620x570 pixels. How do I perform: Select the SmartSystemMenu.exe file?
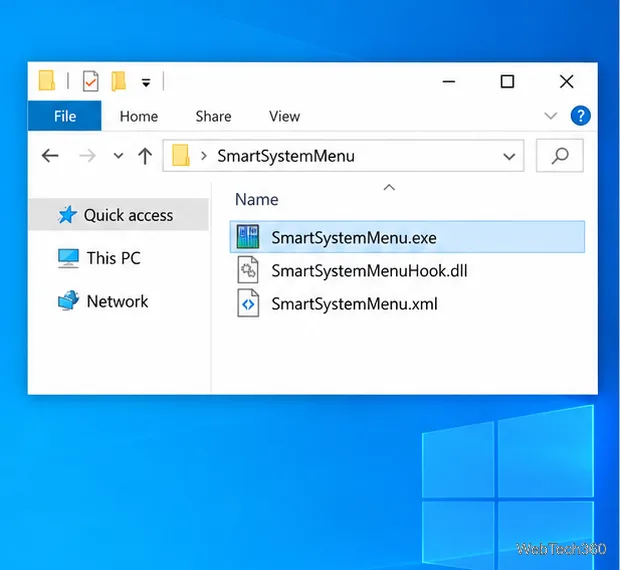coord(407,237)
